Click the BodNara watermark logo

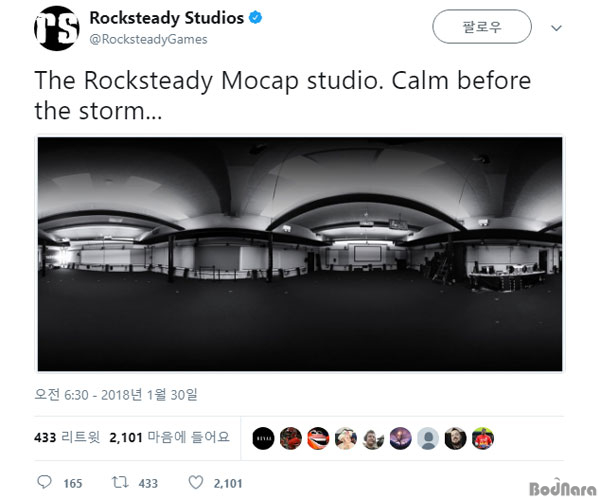563,488
